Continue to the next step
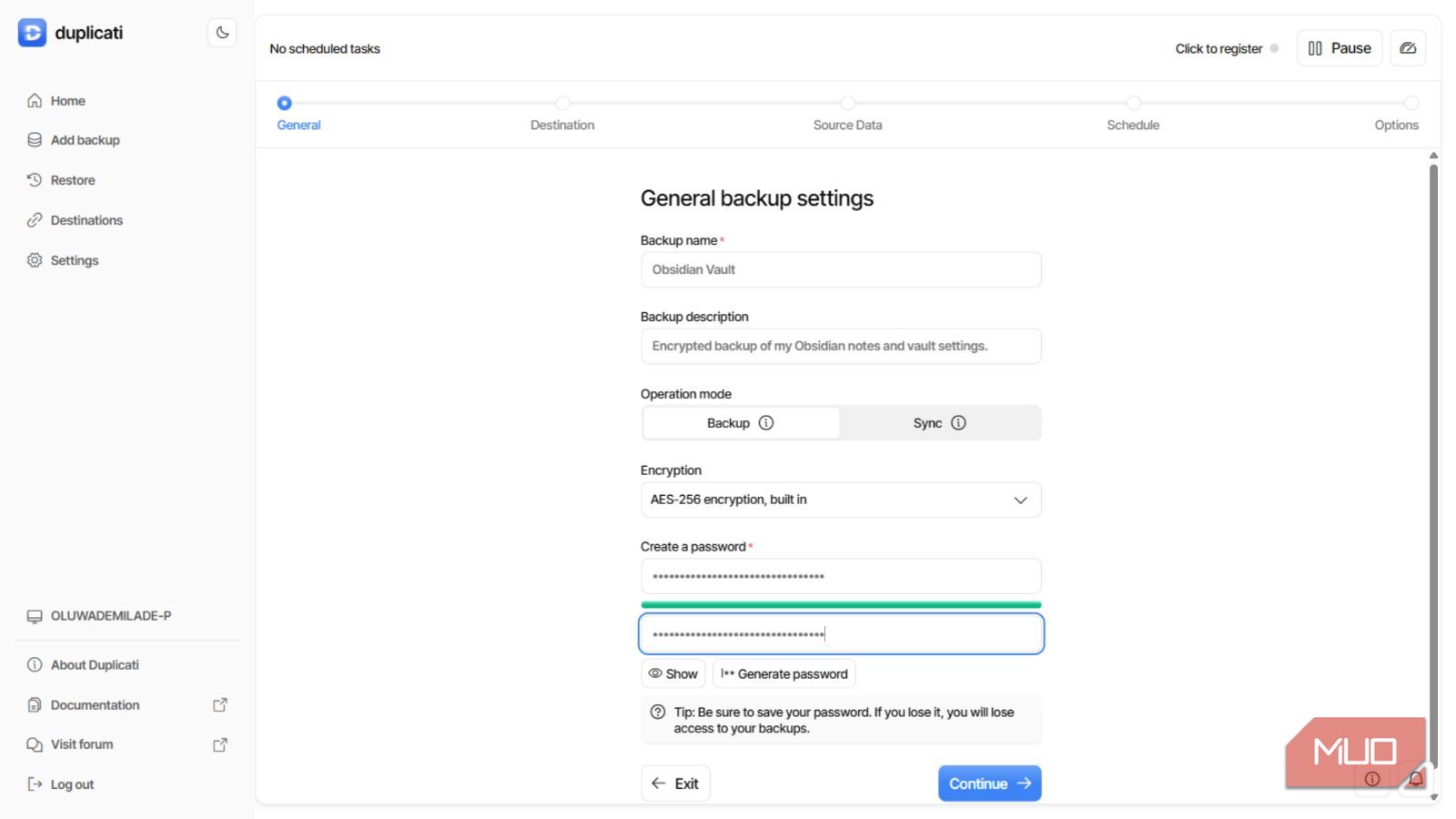Image resolution: width=1456 pixels, height=819 pixels. click(x=989, y=784)
